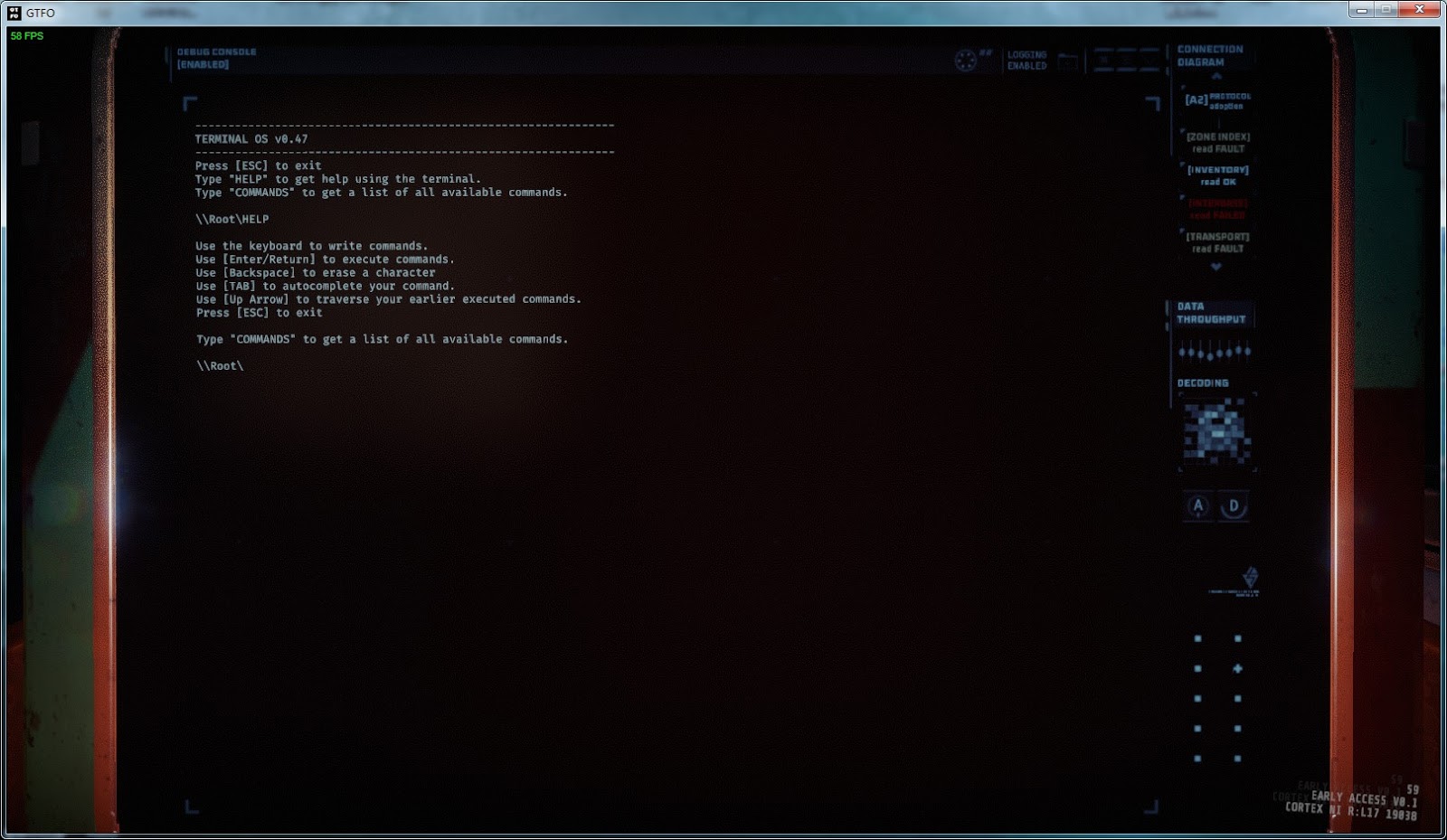Click the Data Throughput slider bars
Viewport: 1447px width, 840px height.
(x=1215, y=351)
